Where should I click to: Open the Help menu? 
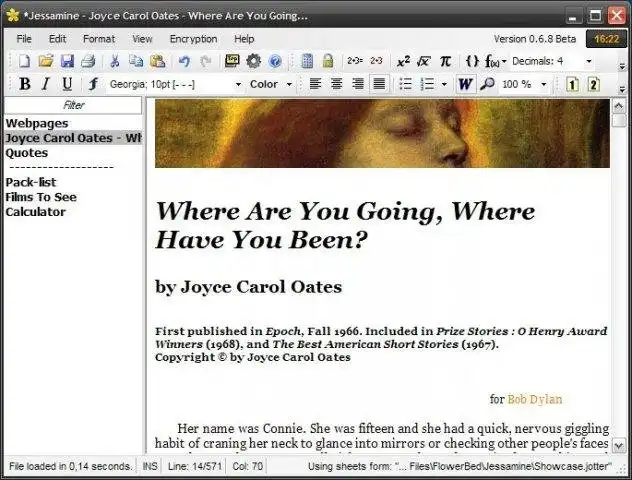click(x=244, y=39)
